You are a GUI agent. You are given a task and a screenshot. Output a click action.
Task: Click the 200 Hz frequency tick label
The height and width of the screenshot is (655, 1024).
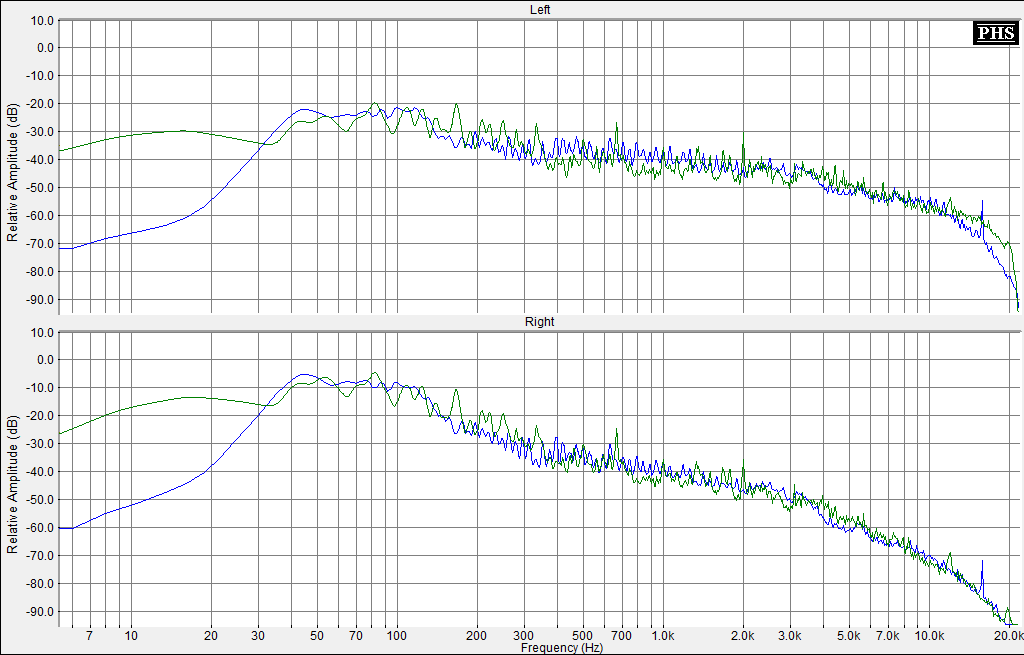pos(477,636)
